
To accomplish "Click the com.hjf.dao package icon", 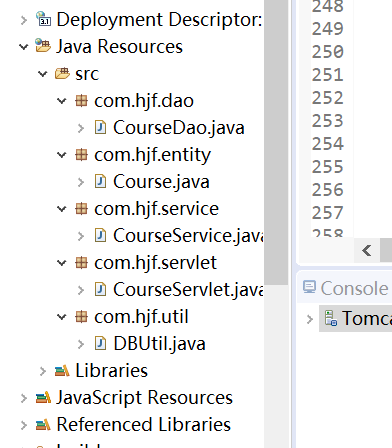I will [81, 100].
